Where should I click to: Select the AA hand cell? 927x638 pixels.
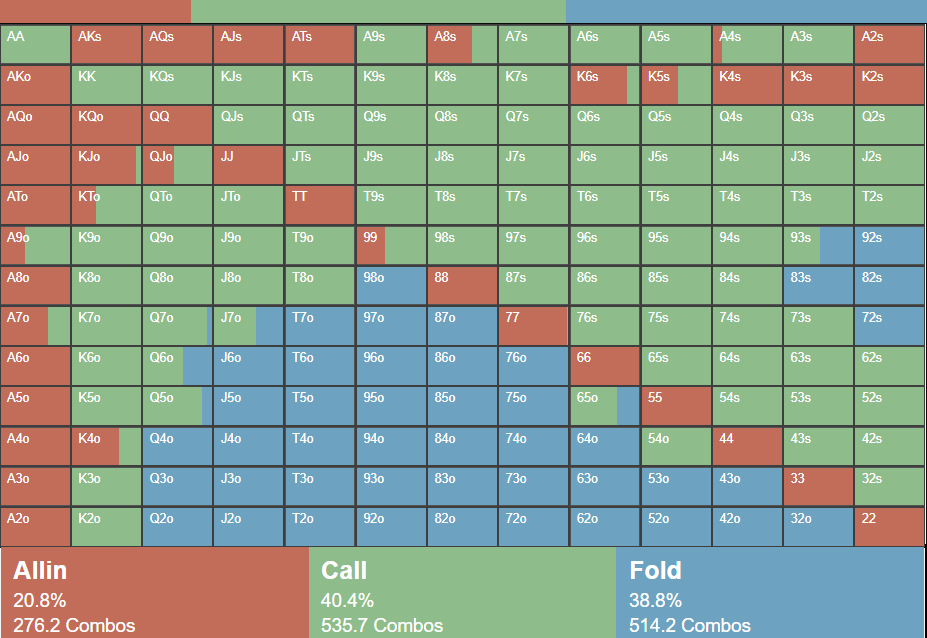click(35, 45)
